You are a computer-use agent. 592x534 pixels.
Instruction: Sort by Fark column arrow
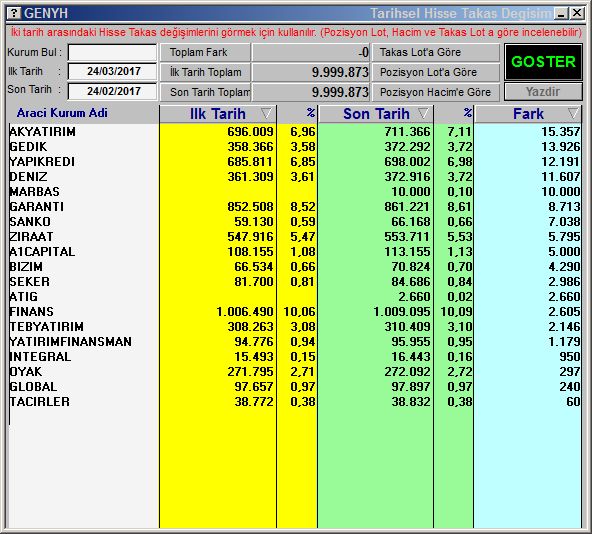(573, 113)
